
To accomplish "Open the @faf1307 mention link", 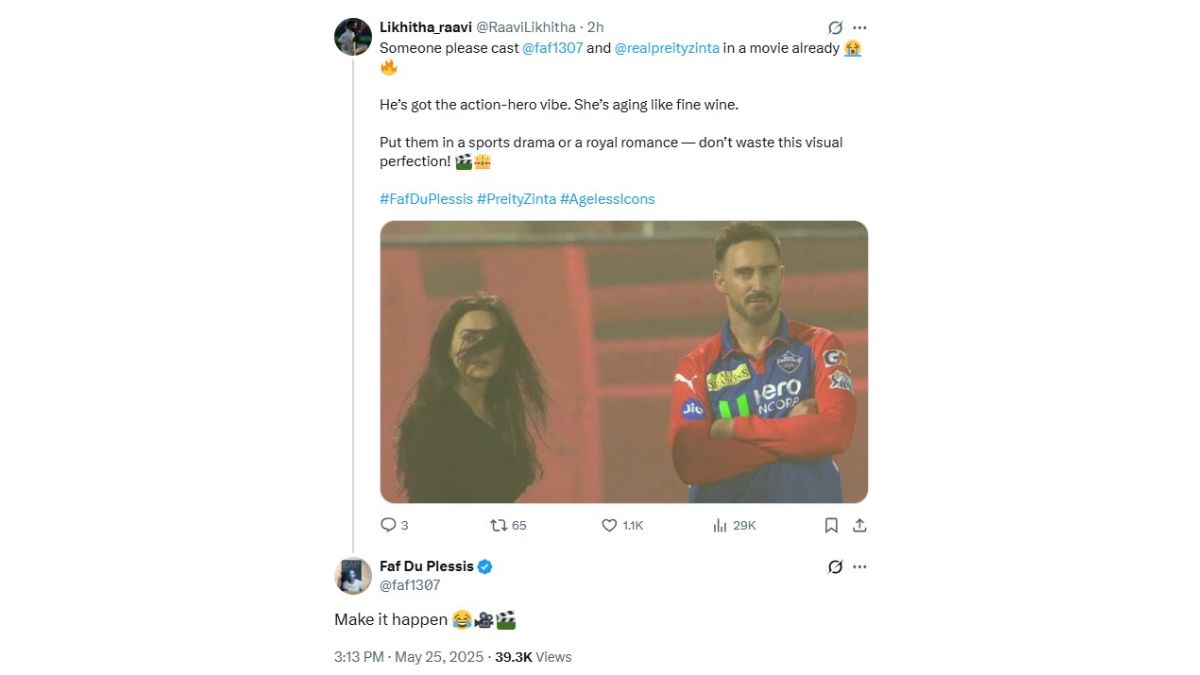I will [552, 48].
